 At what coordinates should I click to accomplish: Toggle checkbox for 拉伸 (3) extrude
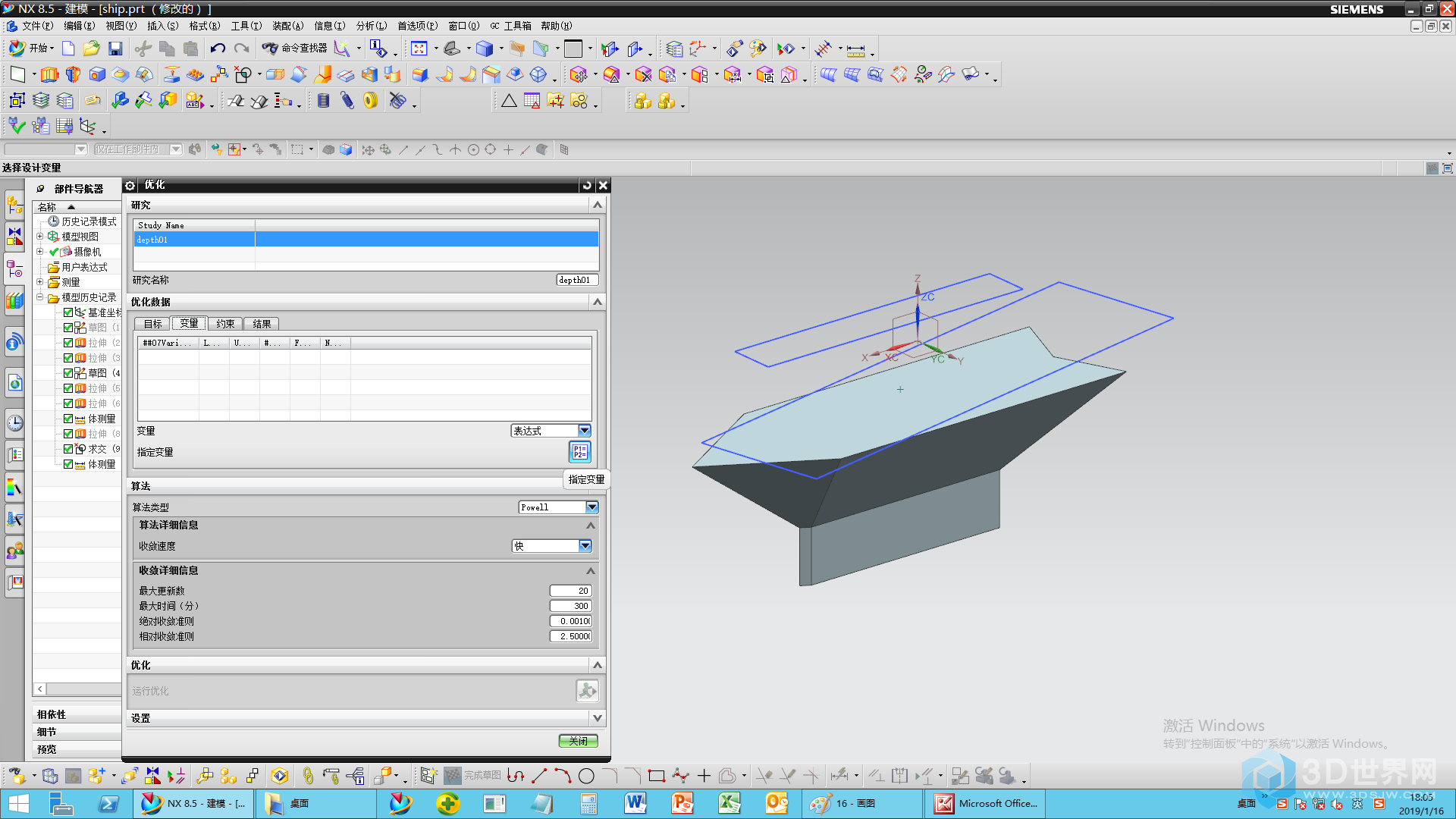click(x=68, y=358)
